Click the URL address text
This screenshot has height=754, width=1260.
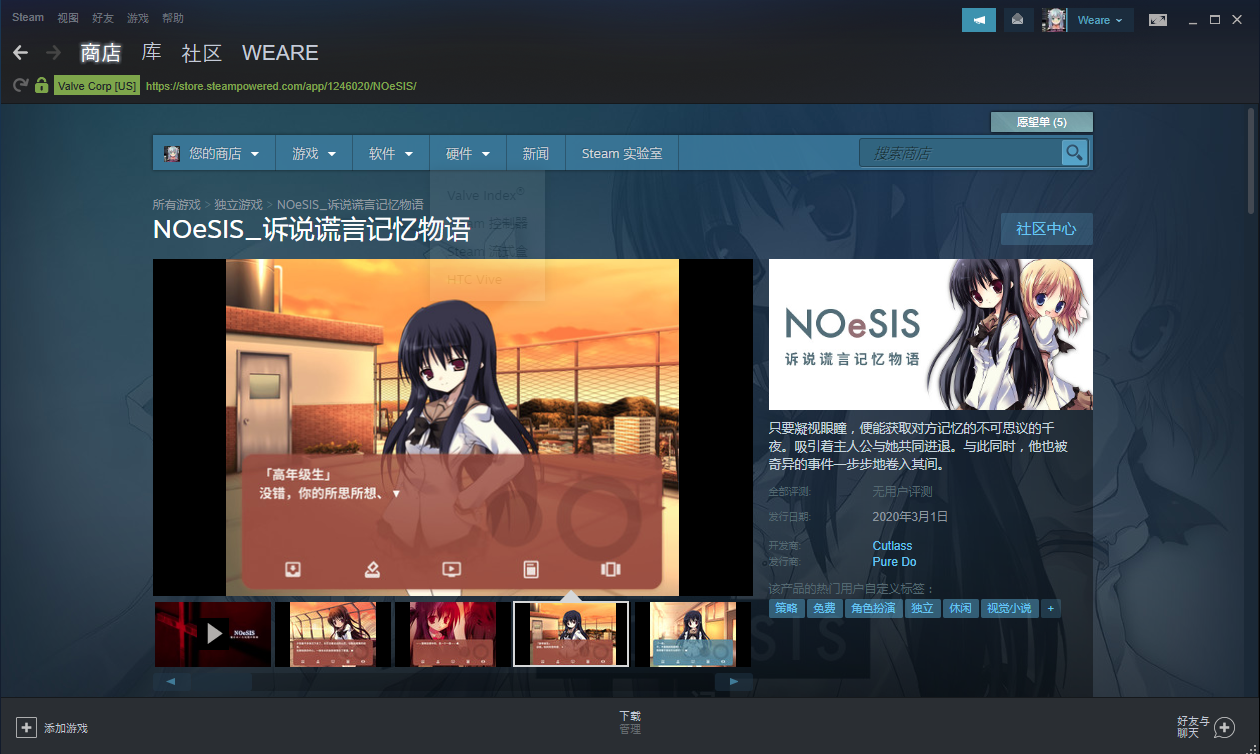(281, 86)
